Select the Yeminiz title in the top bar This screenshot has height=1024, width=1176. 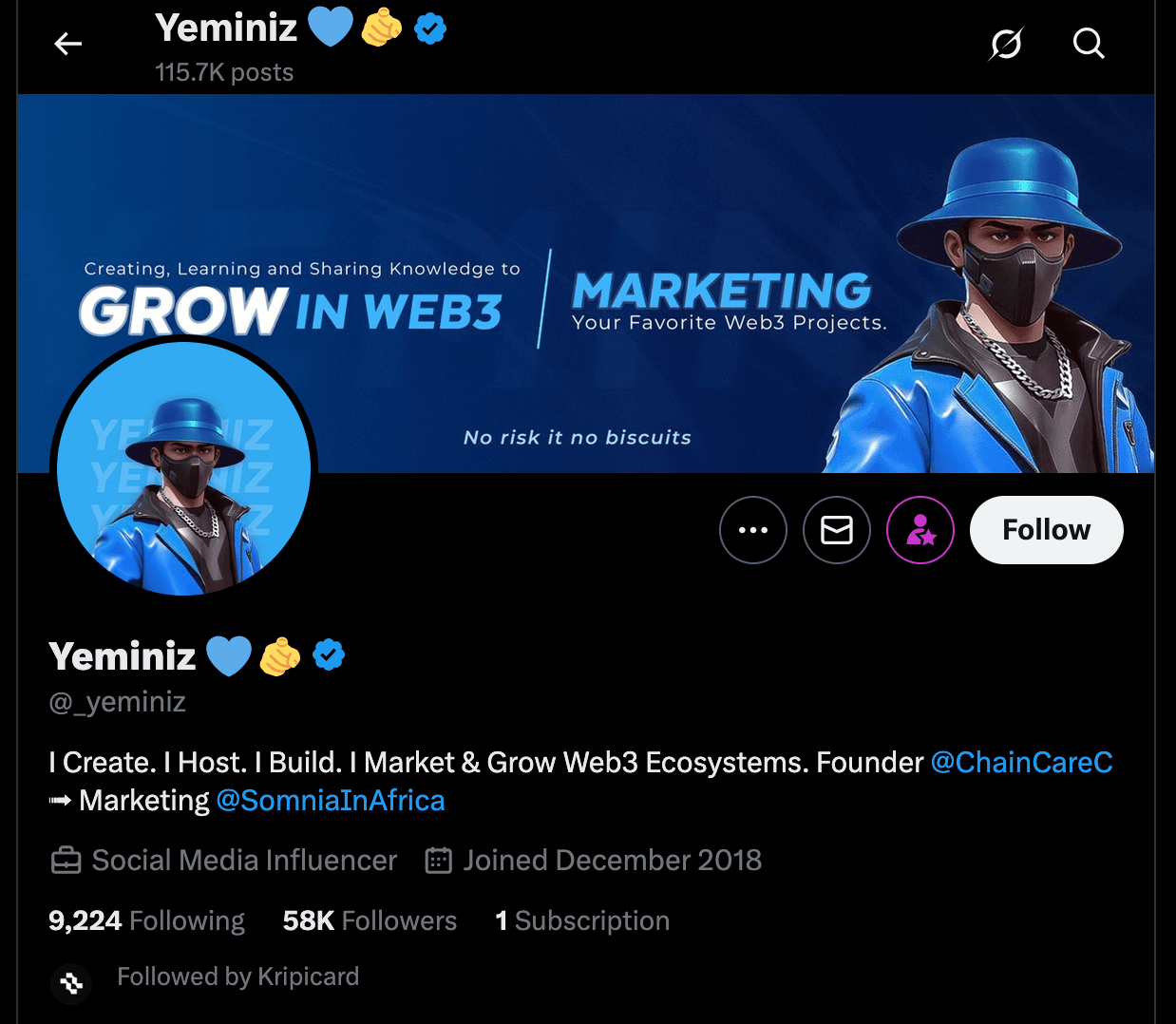[x=226, y=28]
